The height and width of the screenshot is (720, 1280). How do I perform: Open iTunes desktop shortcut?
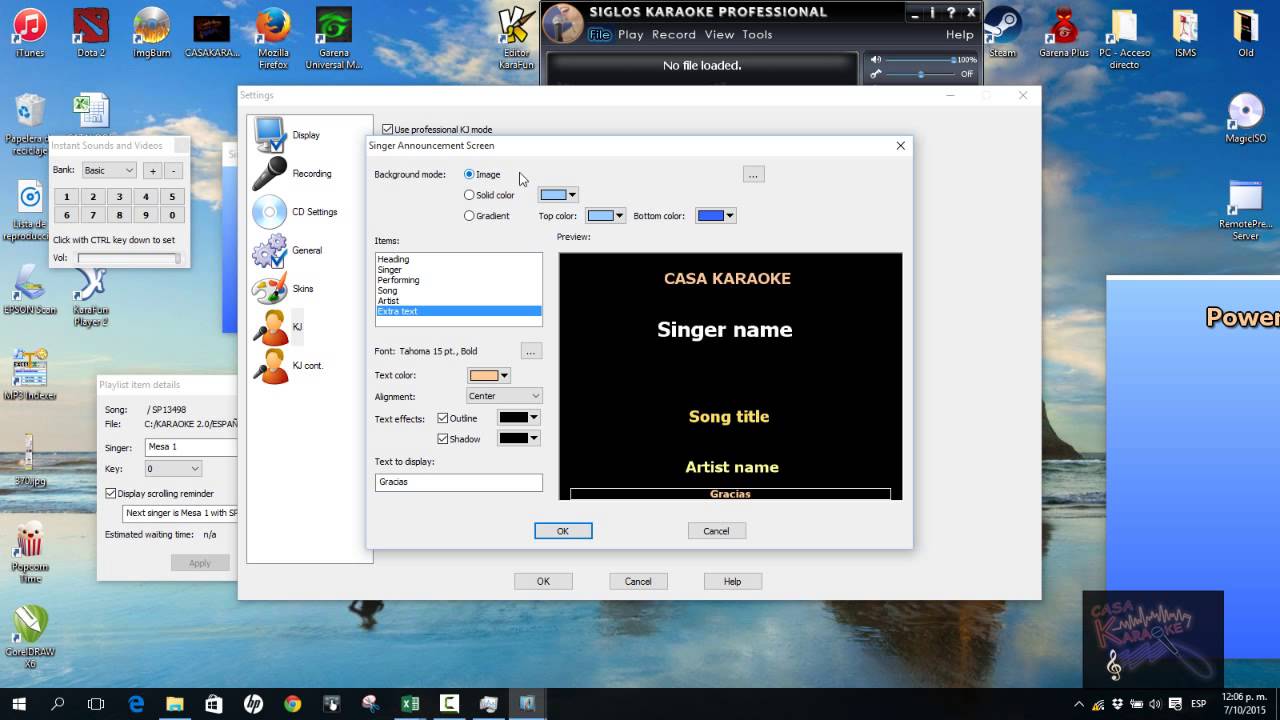click(30, 33)
